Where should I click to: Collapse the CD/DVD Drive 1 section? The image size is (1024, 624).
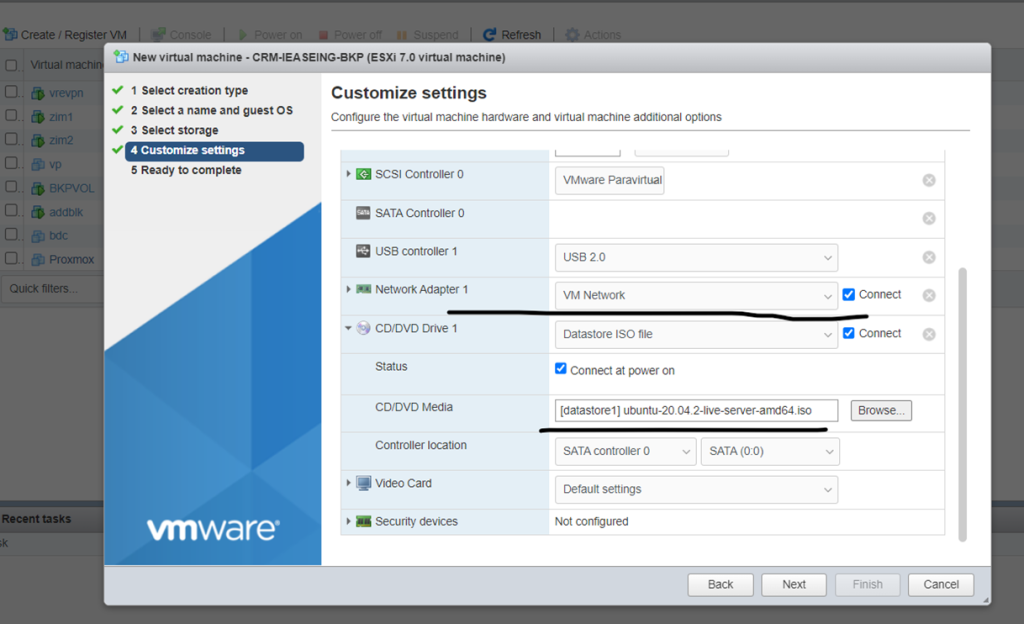coord(349,328)
